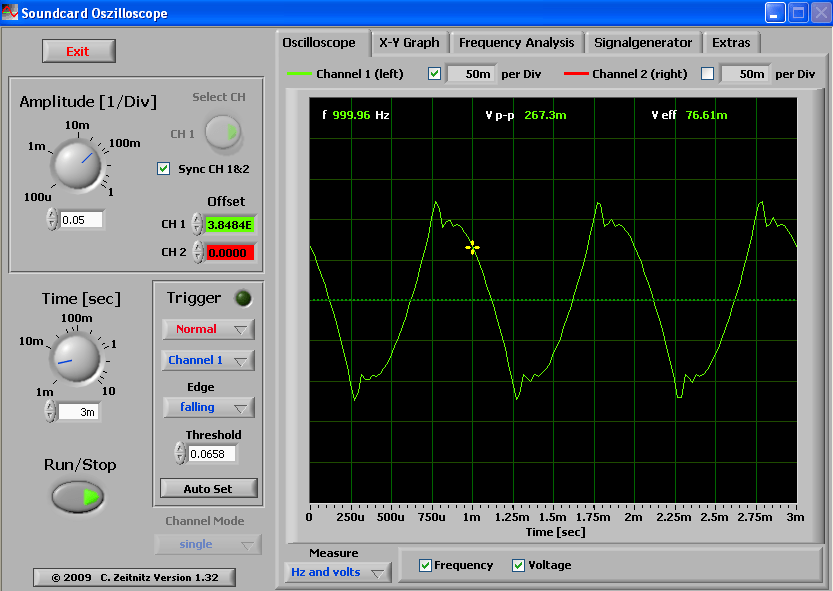The image size is (833, 591).
Task: Click the Amplitude rotary knob
Action: point(79,164)
